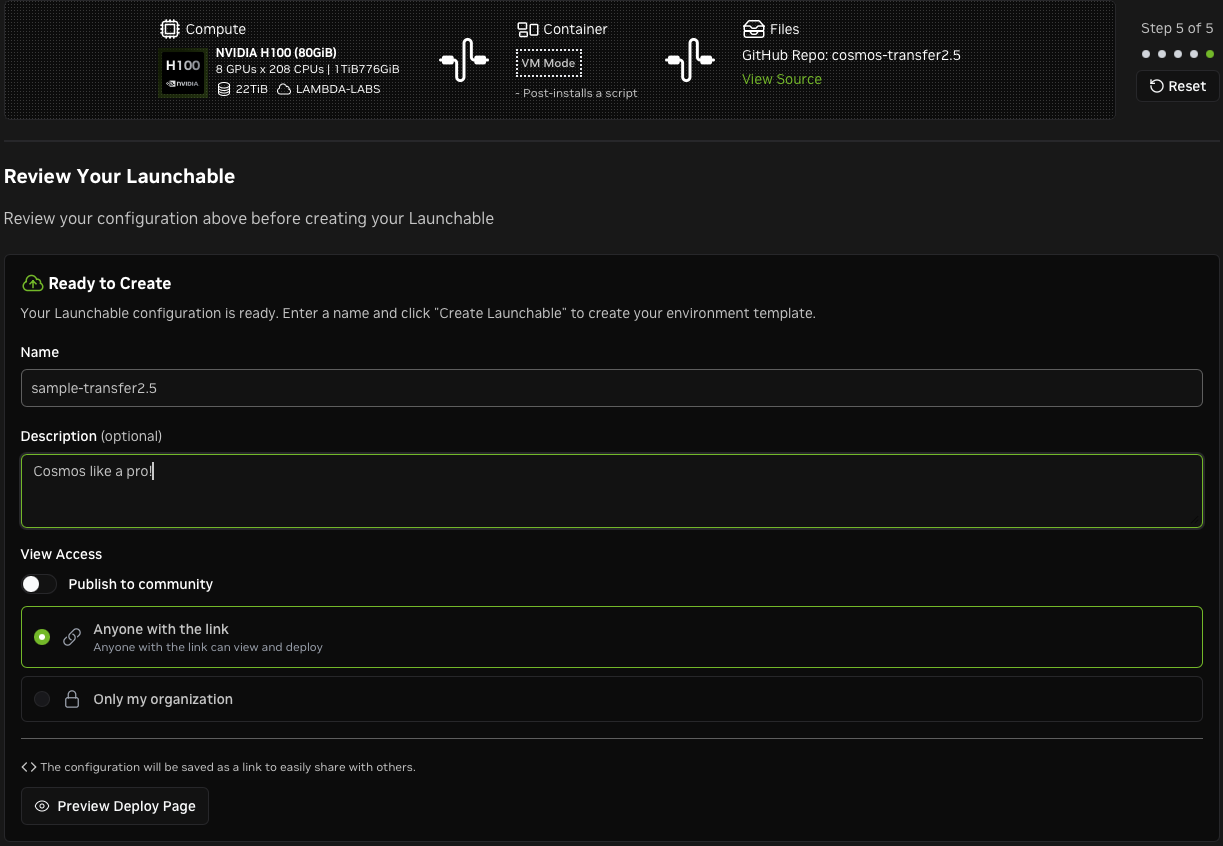Click the Files tray icon
The image size is (1223, 846).
coord(753,29)
